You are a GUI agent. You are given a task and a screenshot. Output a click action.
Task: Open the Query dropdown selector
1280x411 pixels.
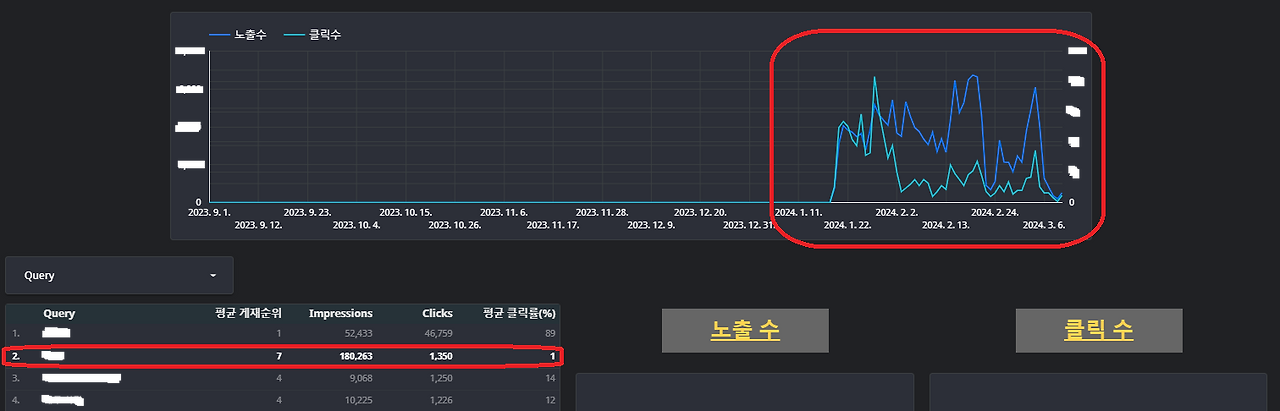pyautogui.click(x=119, y=275)
